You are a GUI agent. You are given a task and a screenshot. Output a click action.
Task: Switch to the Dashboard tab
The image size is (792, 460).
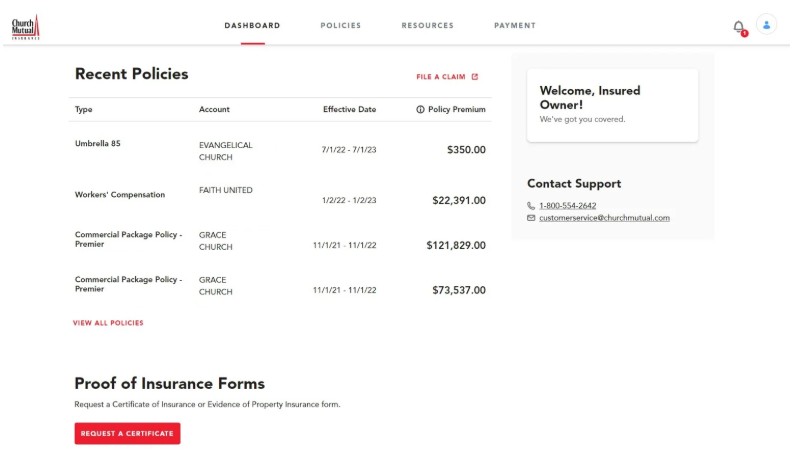(x=252, y=26)
